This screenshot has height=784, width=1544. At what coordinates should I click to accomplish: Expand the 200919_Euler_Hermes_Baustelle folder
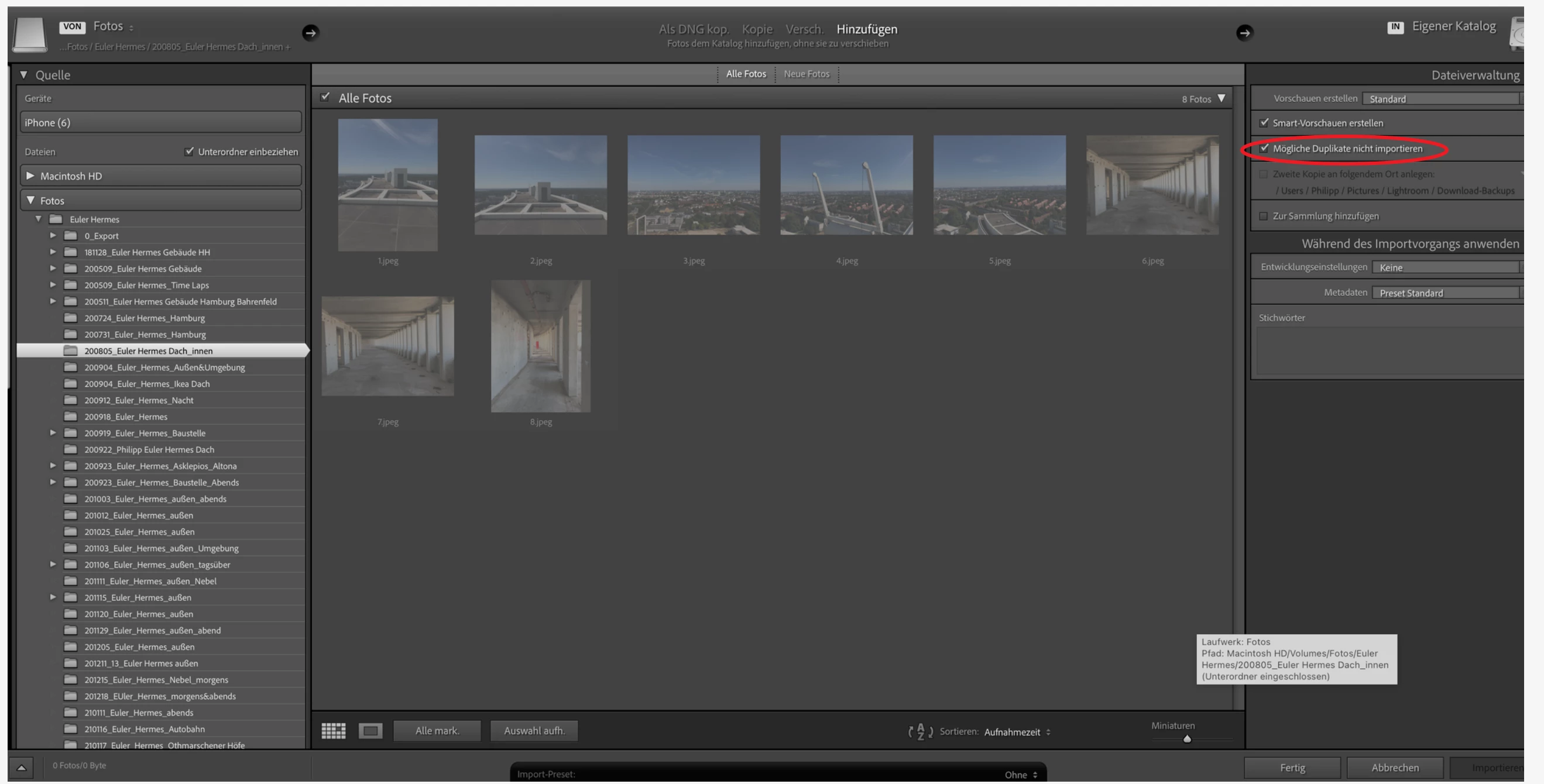tap(53, 432)
